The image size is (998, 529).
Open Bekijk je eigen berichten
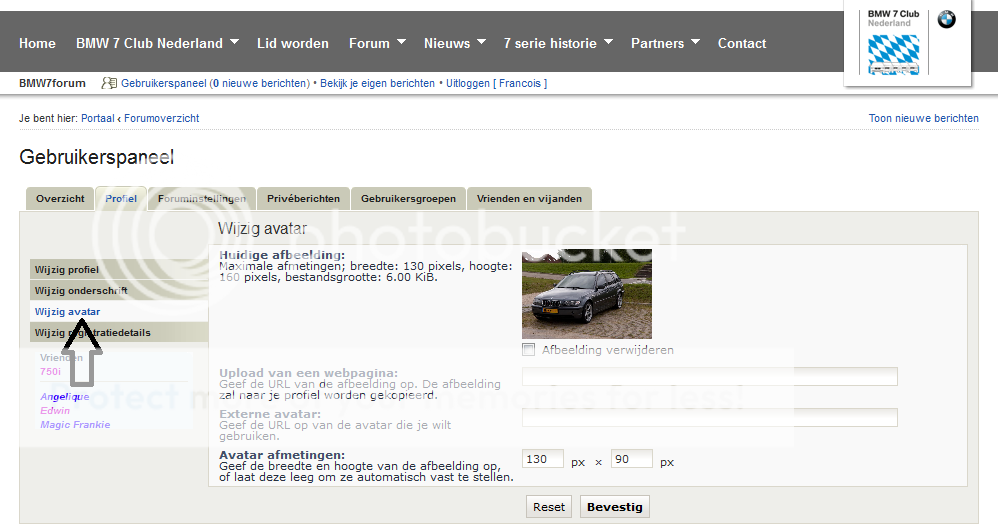point(377,83)
